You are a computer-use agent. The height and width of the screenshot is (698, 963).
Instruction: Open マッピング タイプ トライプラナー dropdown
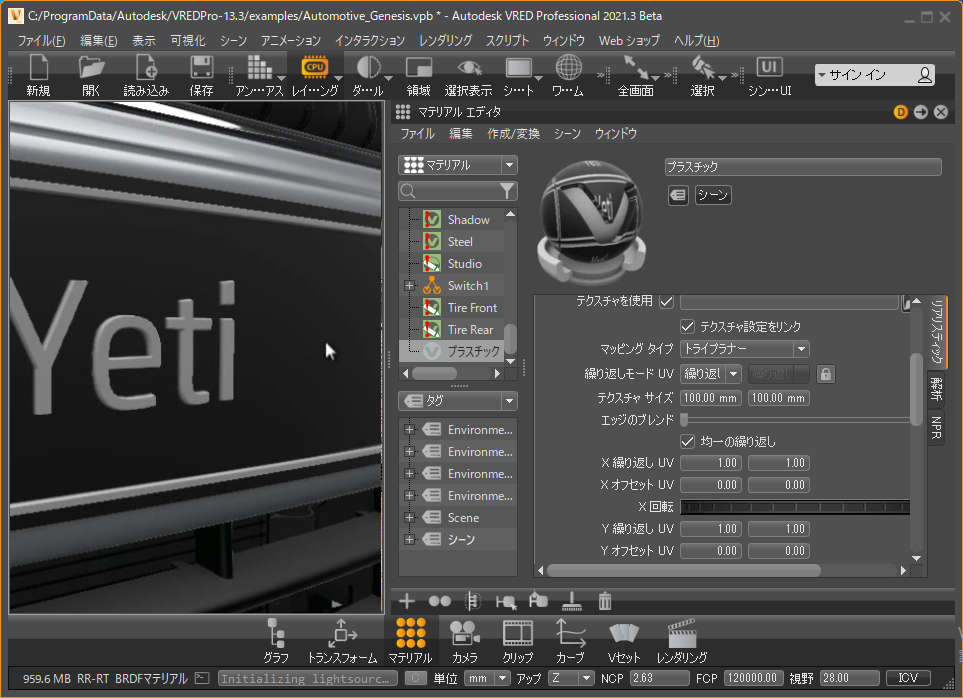click(x=744, y=349)
